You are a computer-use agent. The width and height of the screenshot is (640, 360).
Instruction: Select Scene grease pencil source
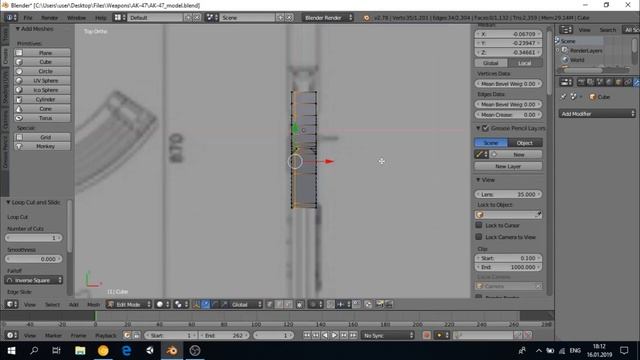[491, 142]
